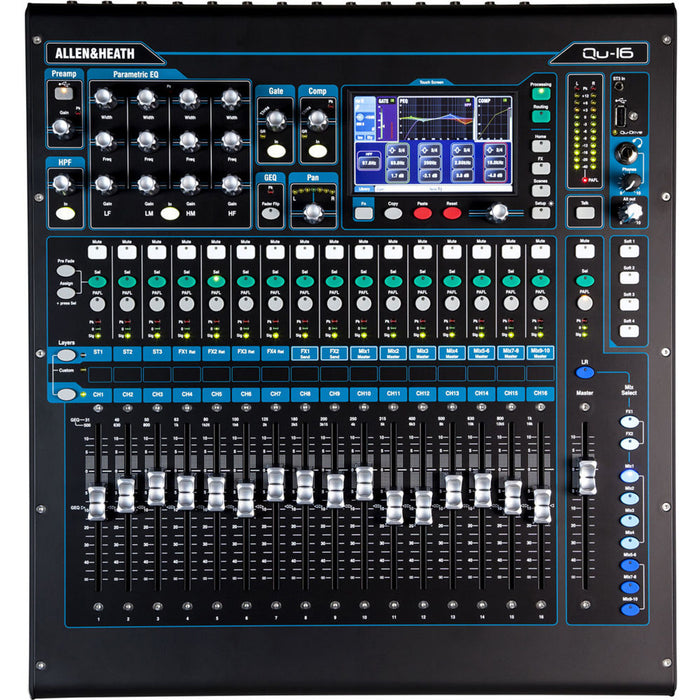Adjust the Phones level knob

click(x=631, y=182)
